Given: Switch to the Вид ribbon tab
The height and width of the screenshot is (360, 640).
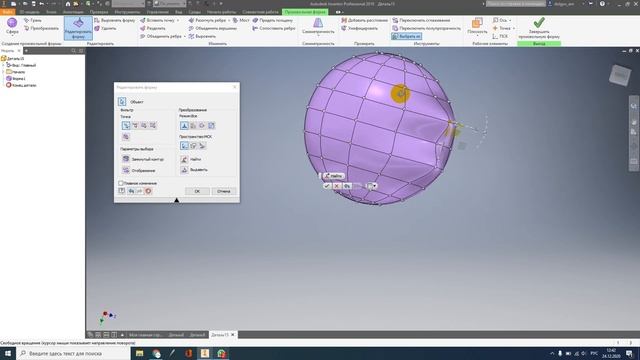Looking at the screenshot, I should tap(178, 12).
